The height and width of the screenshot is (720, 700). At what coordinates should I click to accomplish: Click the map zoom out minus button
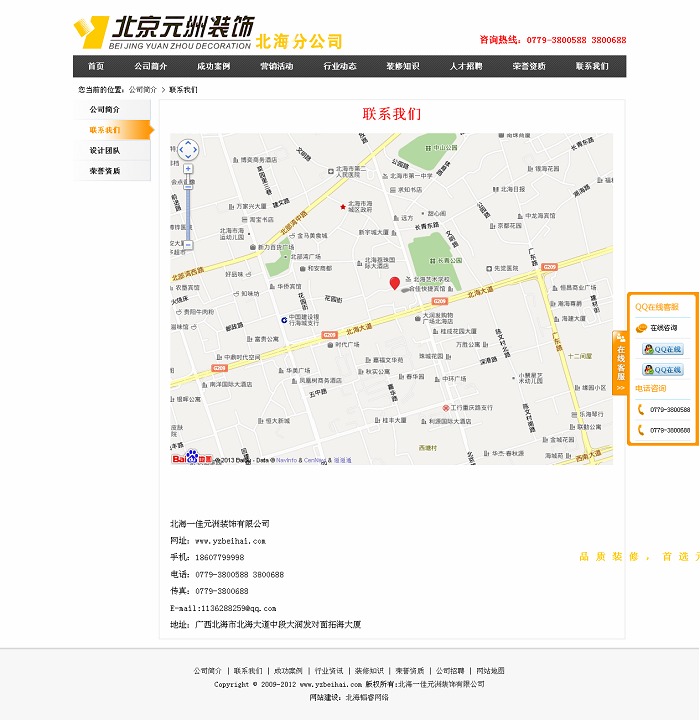(188, 245)
